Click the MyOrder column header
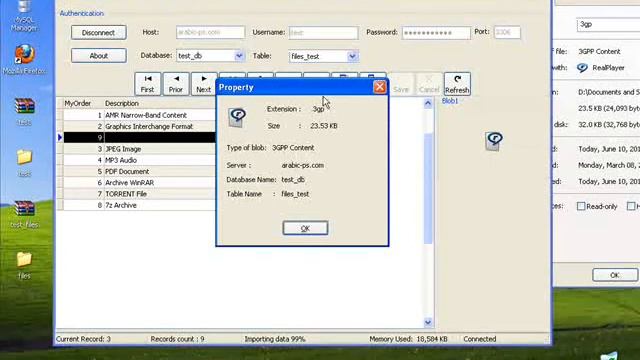This screenshot has height=360, width=640. (78, 103)
